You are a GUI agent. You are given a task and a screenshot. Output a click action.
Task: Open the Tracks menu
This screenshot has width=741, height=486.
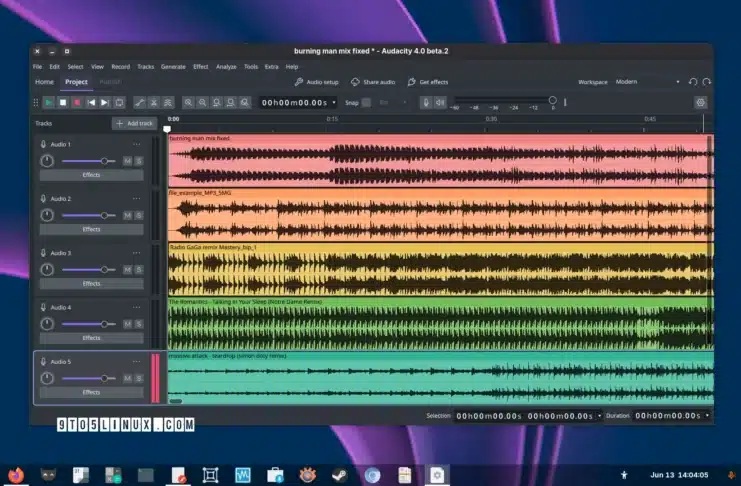coord(146,67)
